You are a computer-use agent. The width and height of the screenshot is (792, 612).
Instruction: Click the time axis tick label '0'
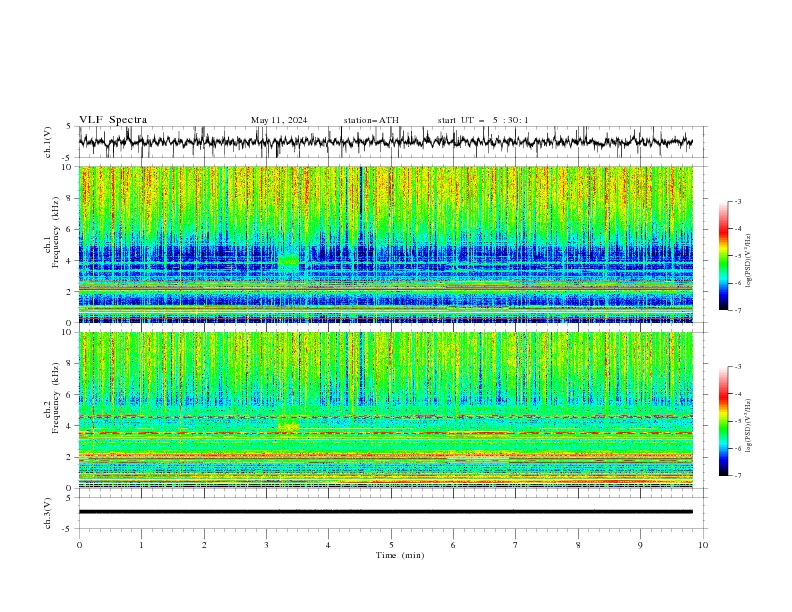pos(79,545)
